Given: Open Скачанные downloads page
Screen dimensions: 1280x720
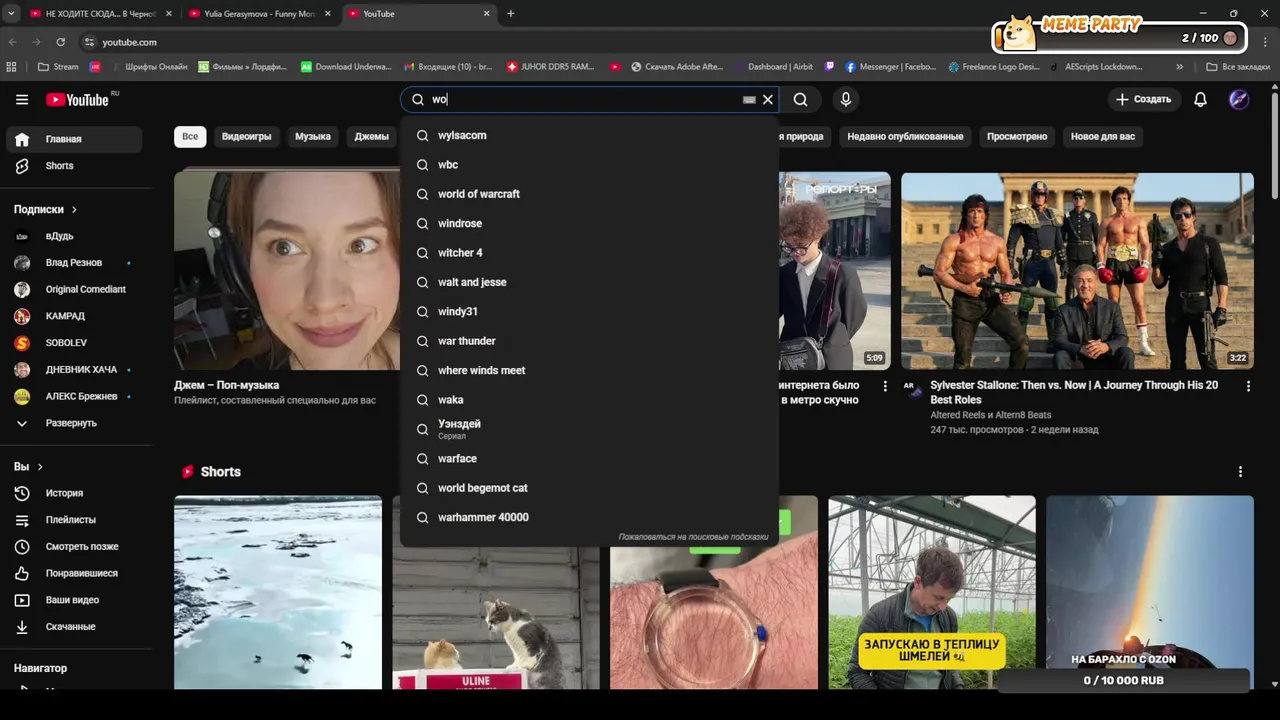Looking at the screenshot, I should tap(74, 626).
